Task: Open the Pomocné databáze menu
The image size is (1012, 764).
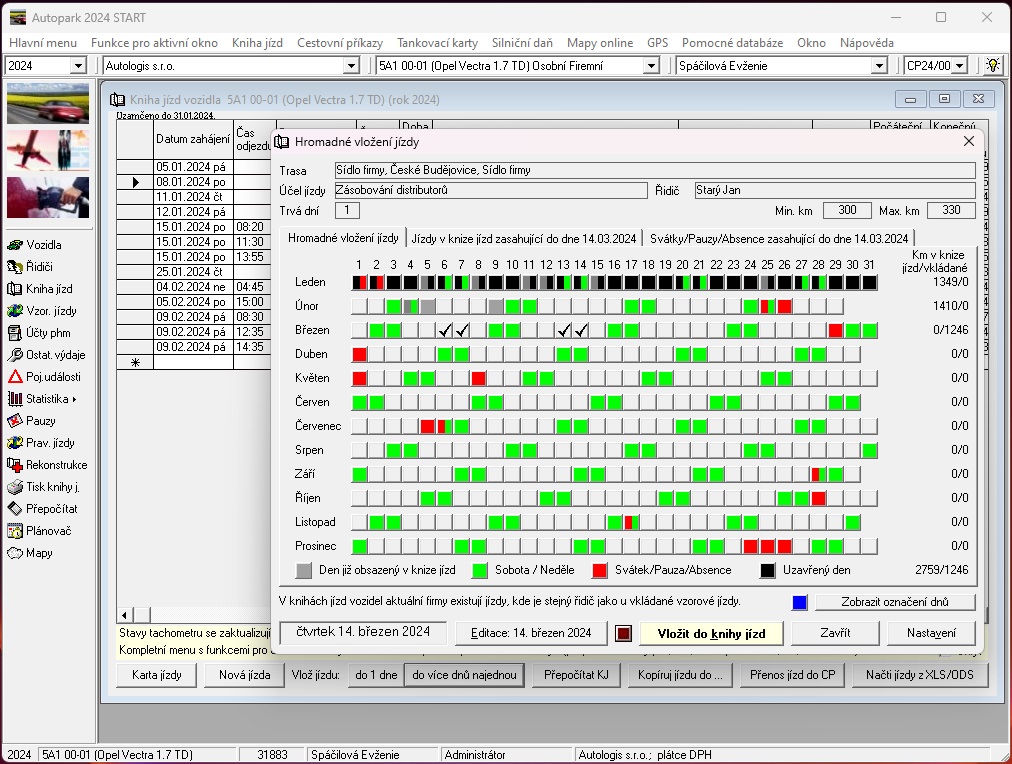Action: pyautogui.click(x=732, y=43)
